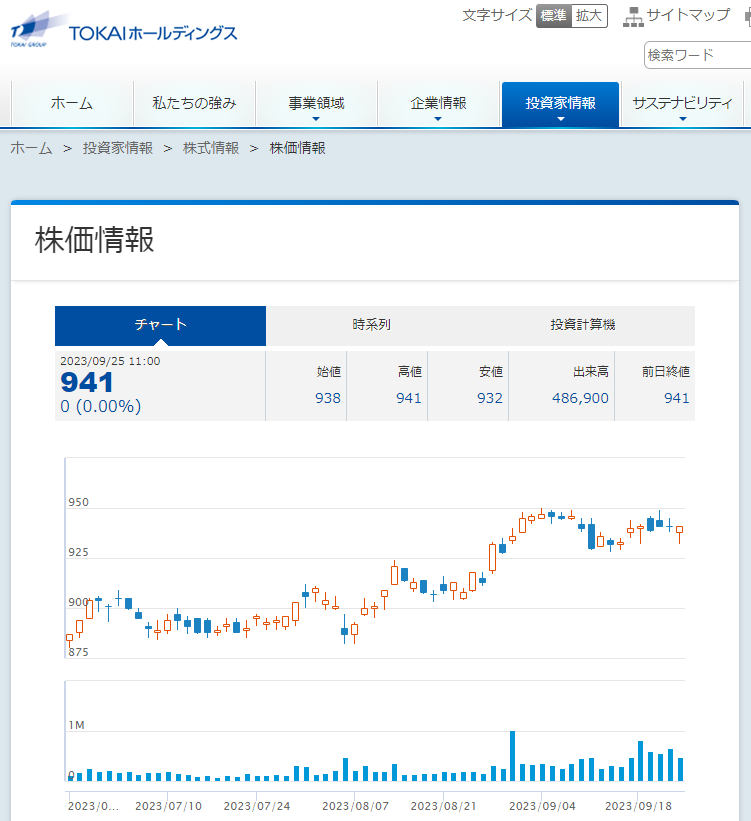Click the 2023/07/24 date label

coord(257,806)
